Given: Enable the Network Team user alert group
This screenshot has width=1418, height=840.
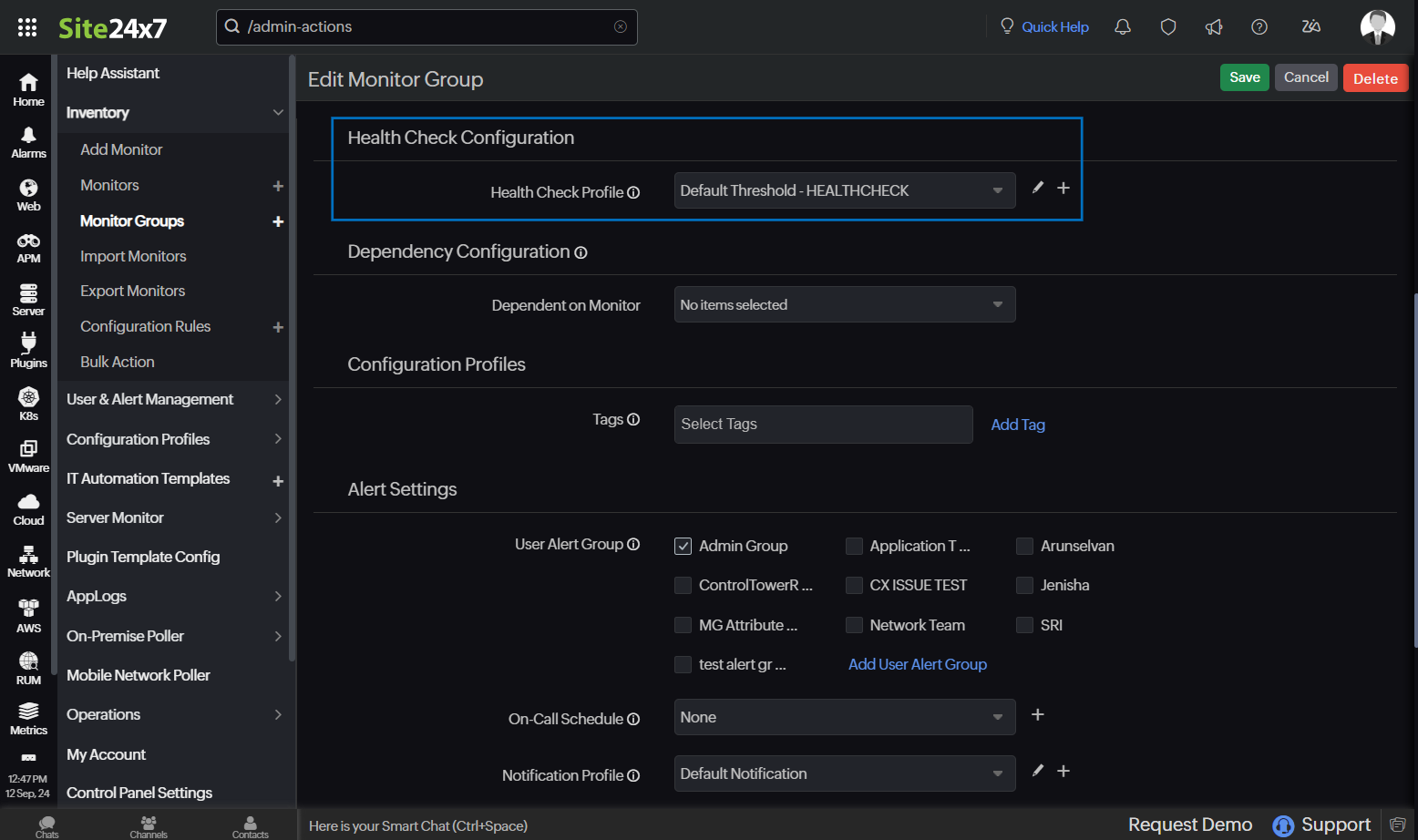Looking at the screenshot, I should [x=854, y=625].
